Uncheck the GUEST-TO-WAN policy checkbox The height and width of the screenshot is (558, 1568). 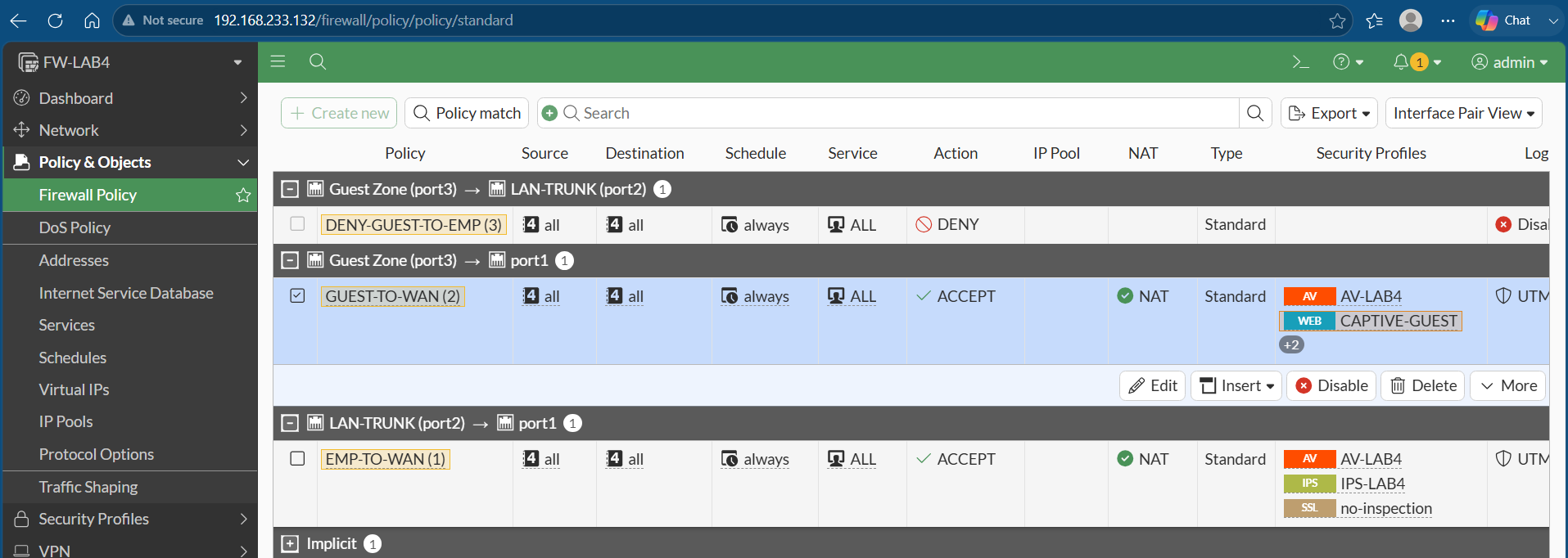(297, 295)
